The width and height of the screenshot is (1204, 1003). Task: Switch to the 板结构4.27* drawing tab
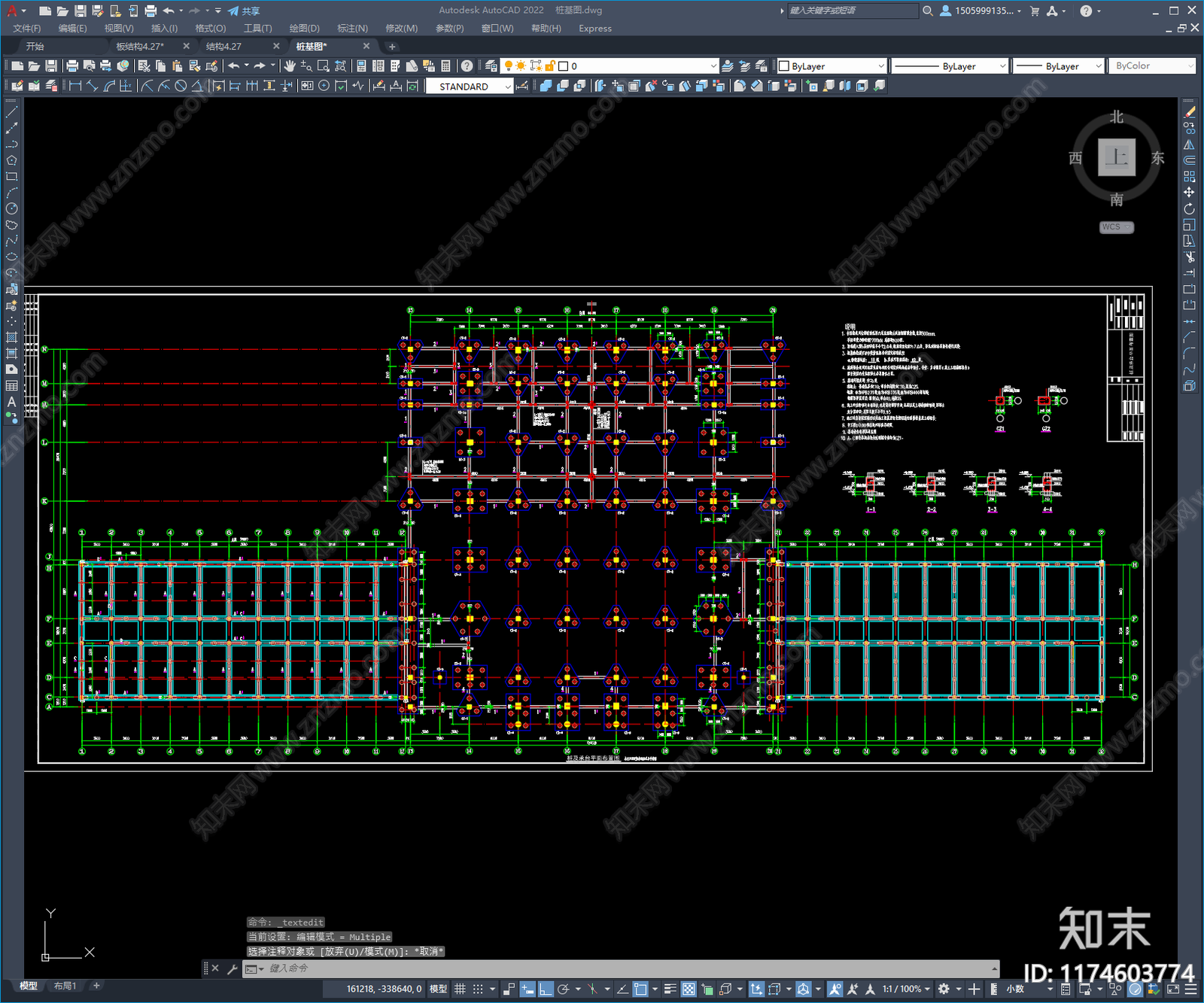click(140, 47)
